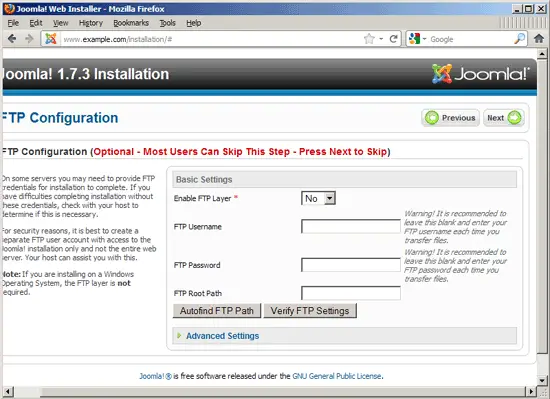This screenshot has width=550, height=399.
Task: Click the Firefox icon in title bar
Action: point(9,8)
